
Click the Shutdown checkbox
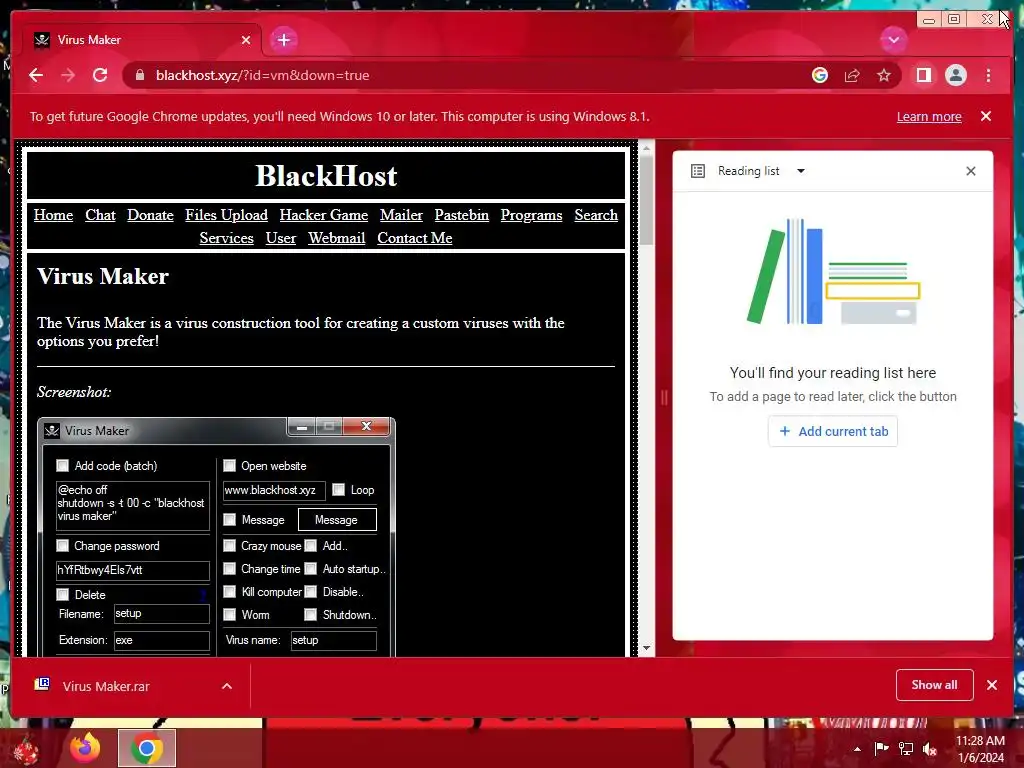coord(310,615)
